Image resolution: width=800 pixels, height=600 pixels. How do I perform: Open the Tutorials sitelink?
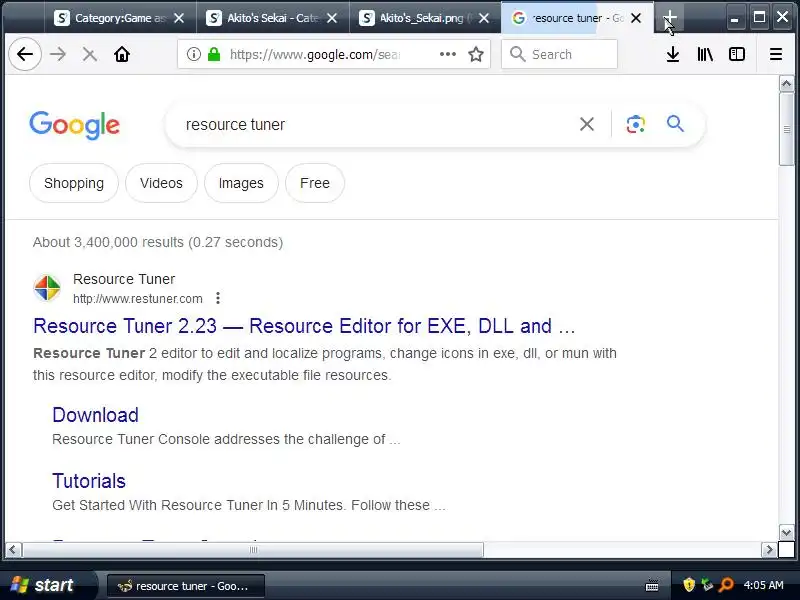coord(89,481)
